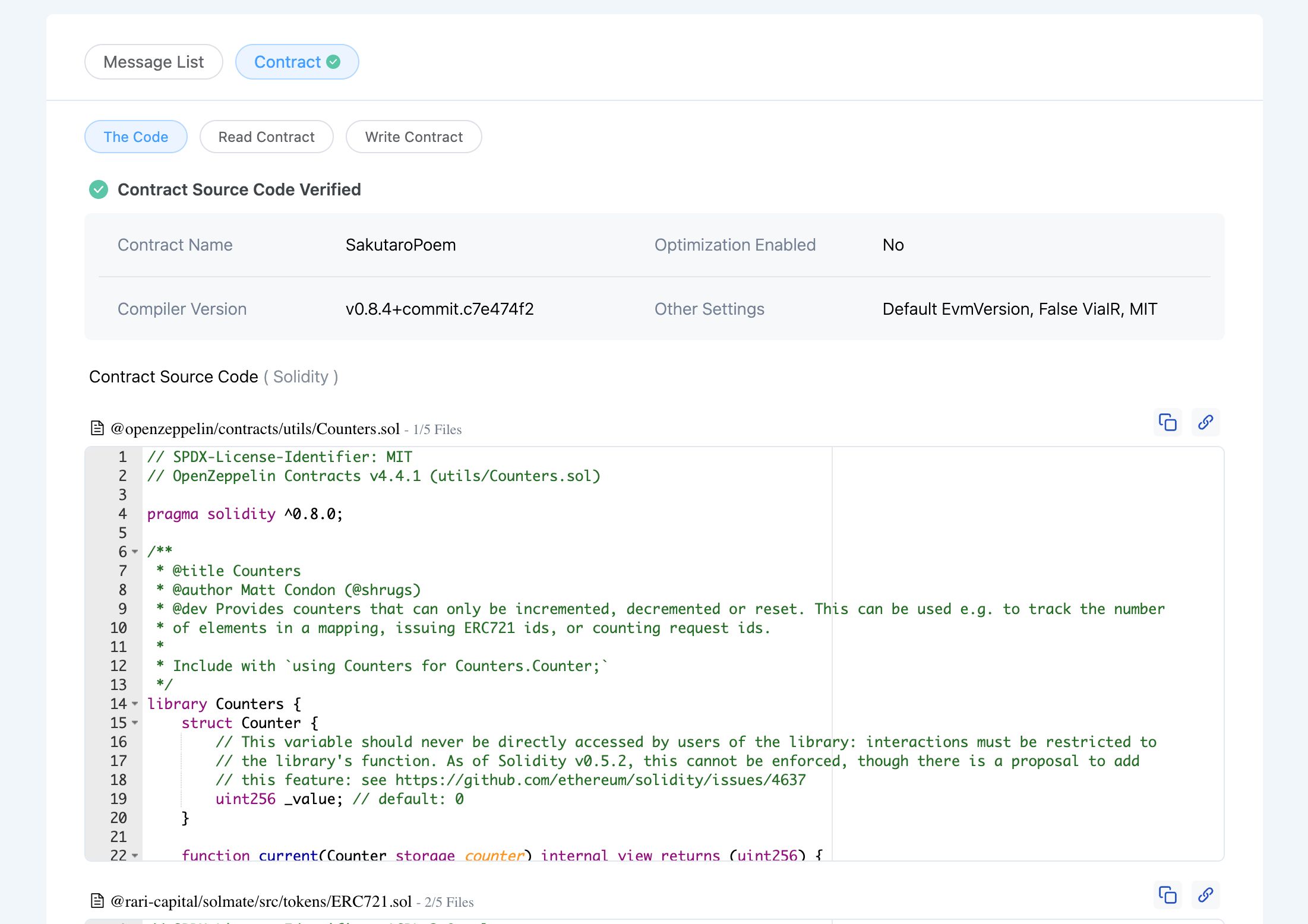Click the github solidity issues 4637 URL comment

coord(510,780)
